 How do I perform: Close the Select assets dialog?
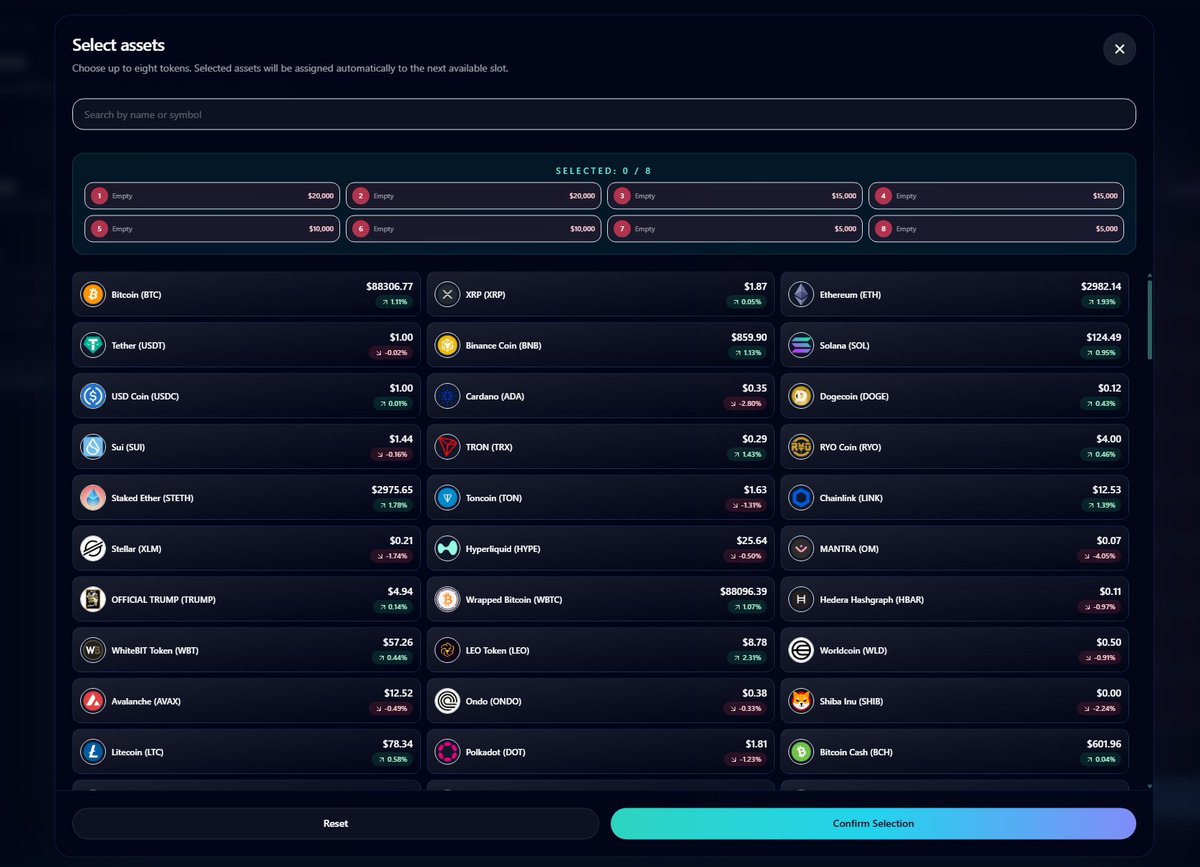pos(1119,49)
